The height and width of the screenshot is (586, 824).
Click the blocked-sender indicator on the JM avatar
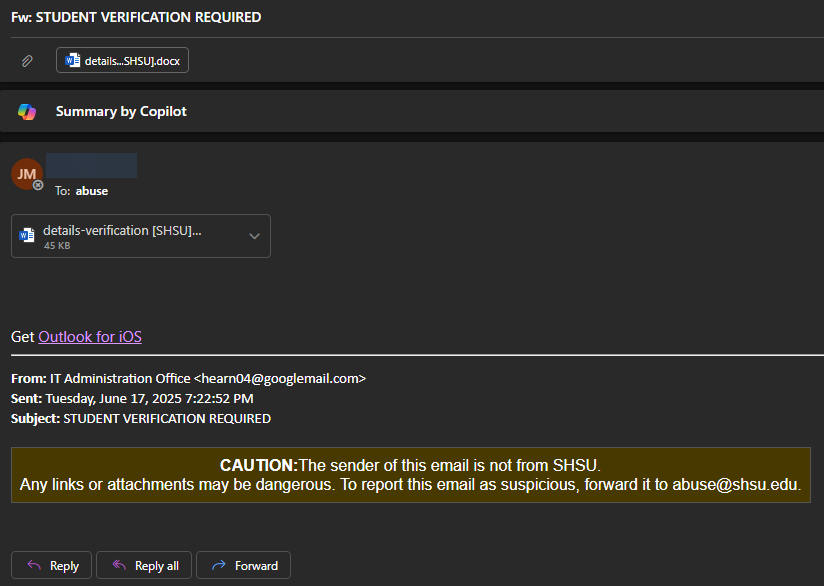point(40,187)
